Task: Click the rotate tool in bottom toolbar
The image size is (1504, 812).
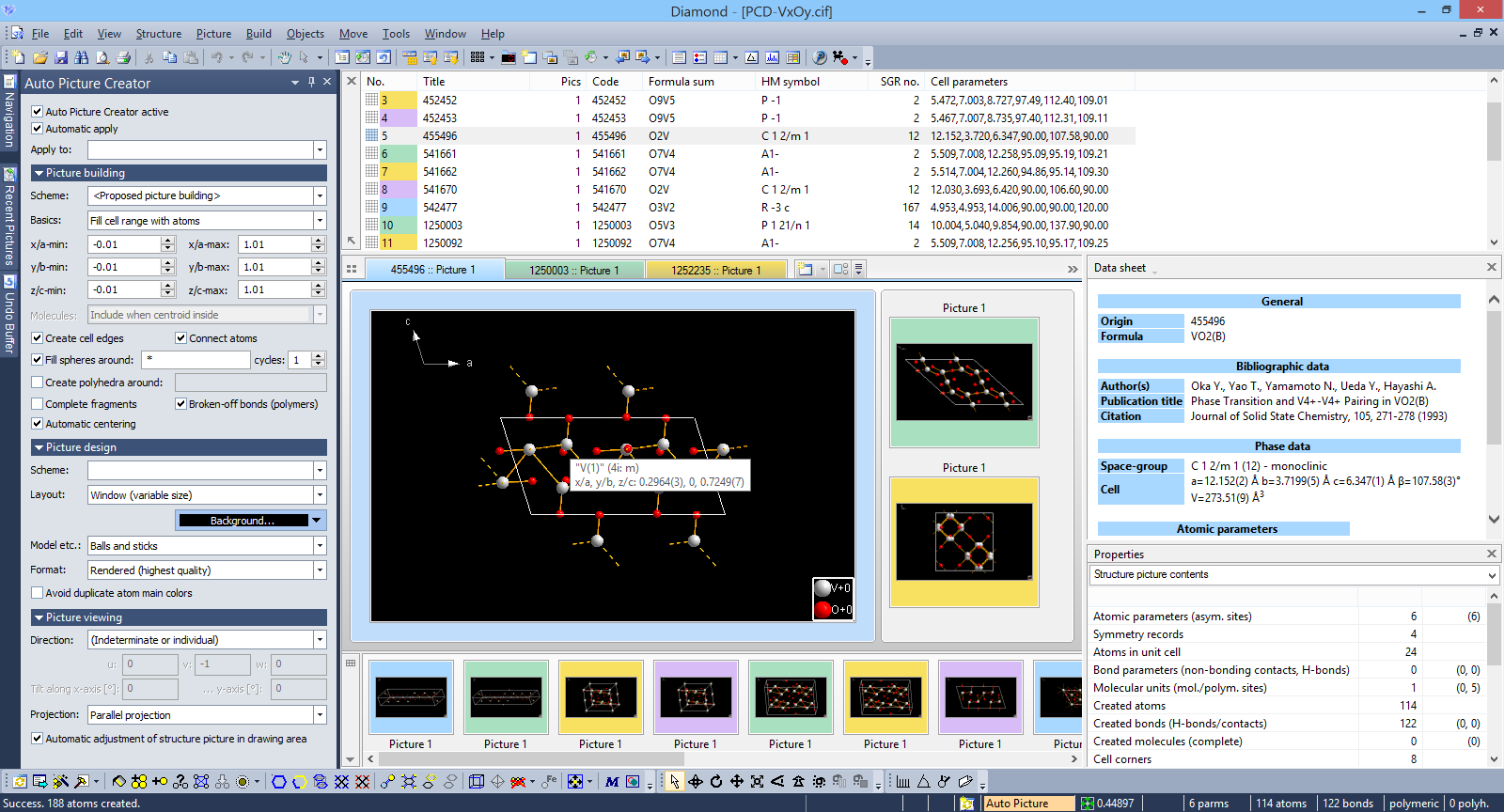Action: (716, 781)
